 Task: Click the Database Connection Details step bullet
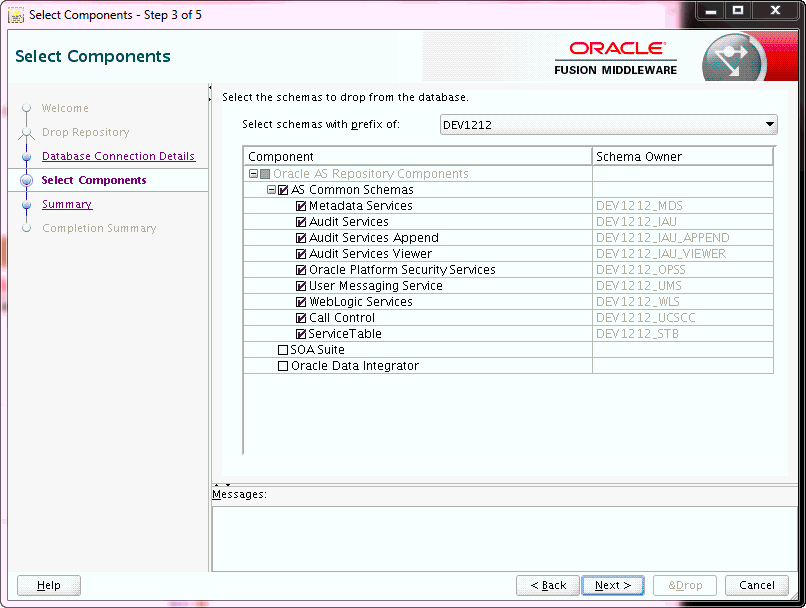click(x=27, y=156)
